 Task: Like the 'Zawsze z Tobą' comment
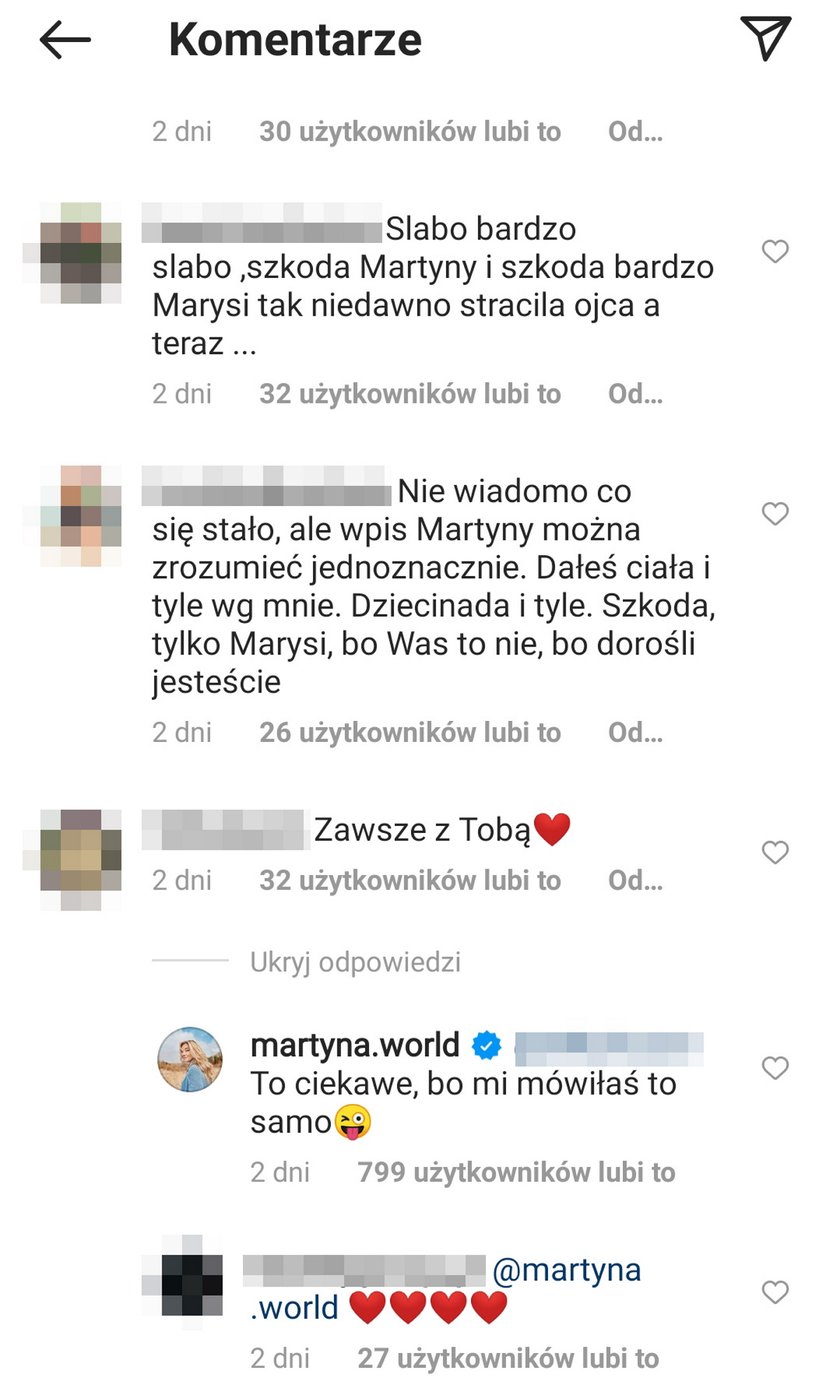[x=776, y=852]
